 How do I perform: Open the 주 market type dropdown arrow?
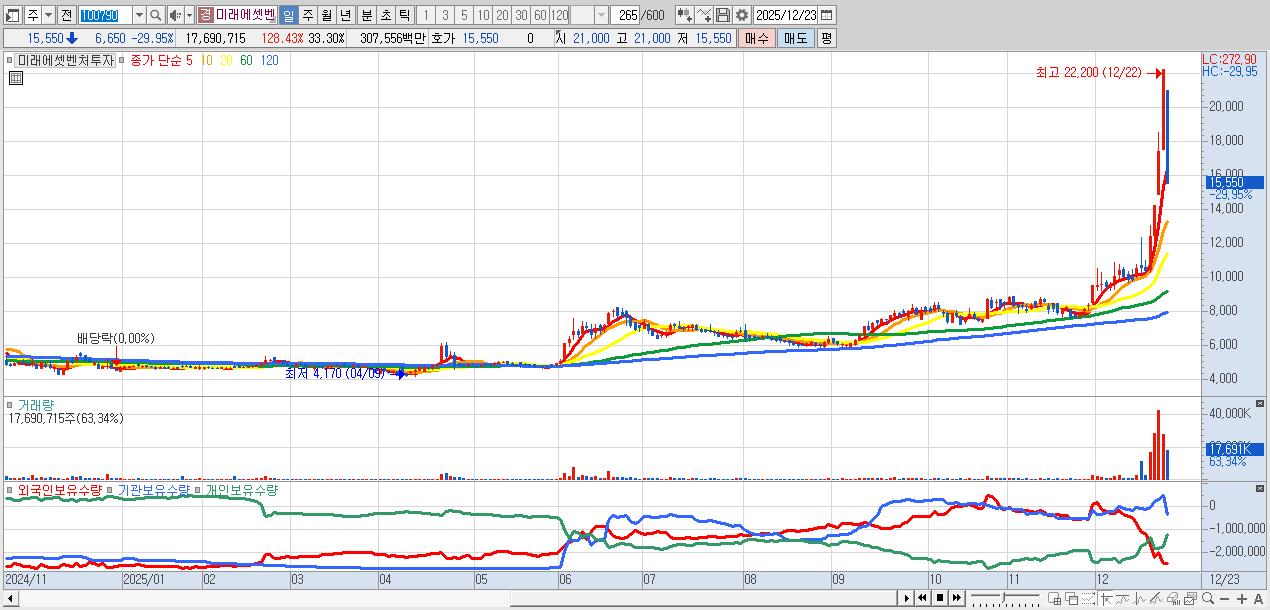coord(48,15)
